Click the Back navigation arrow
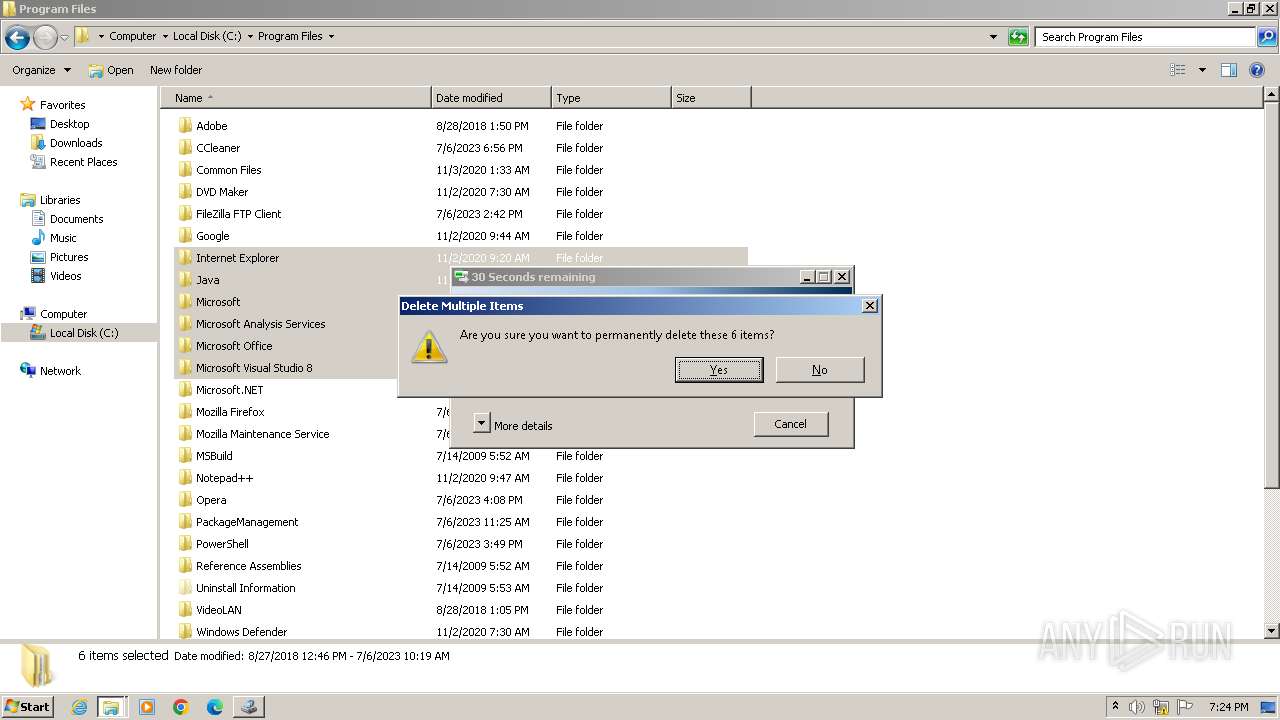 tap(17, 37)
